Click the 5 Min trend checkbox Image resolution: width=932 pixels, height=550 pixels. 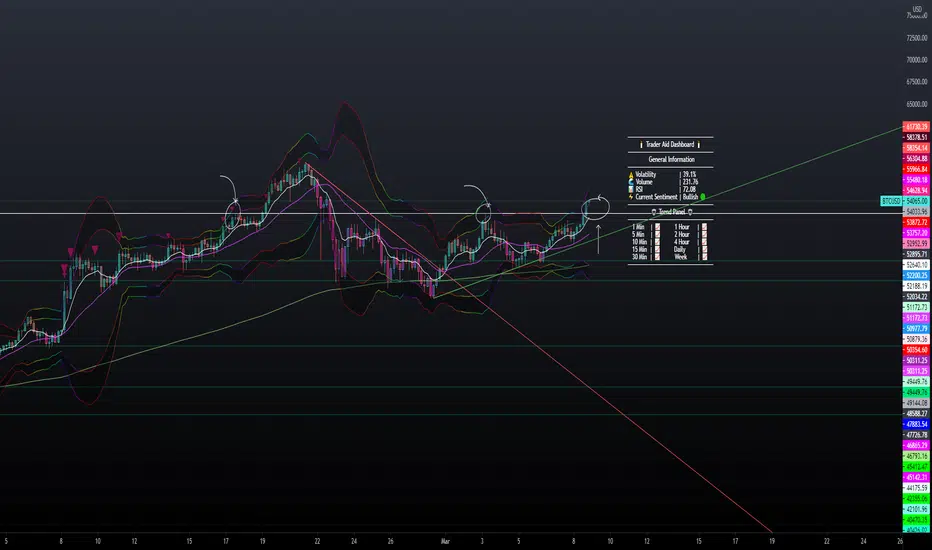click(x=657, y=234)
